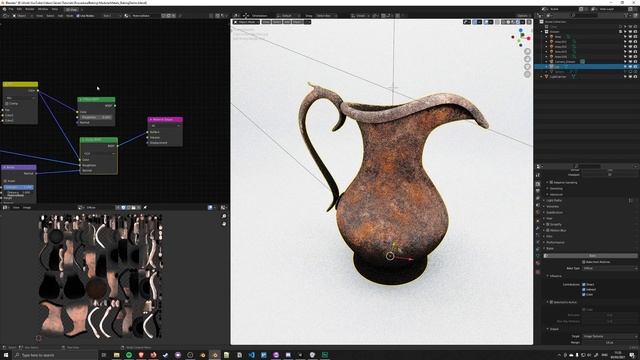Click the Windows Start button
This screenshot has width=640, height=360.
tap(6, 355)
